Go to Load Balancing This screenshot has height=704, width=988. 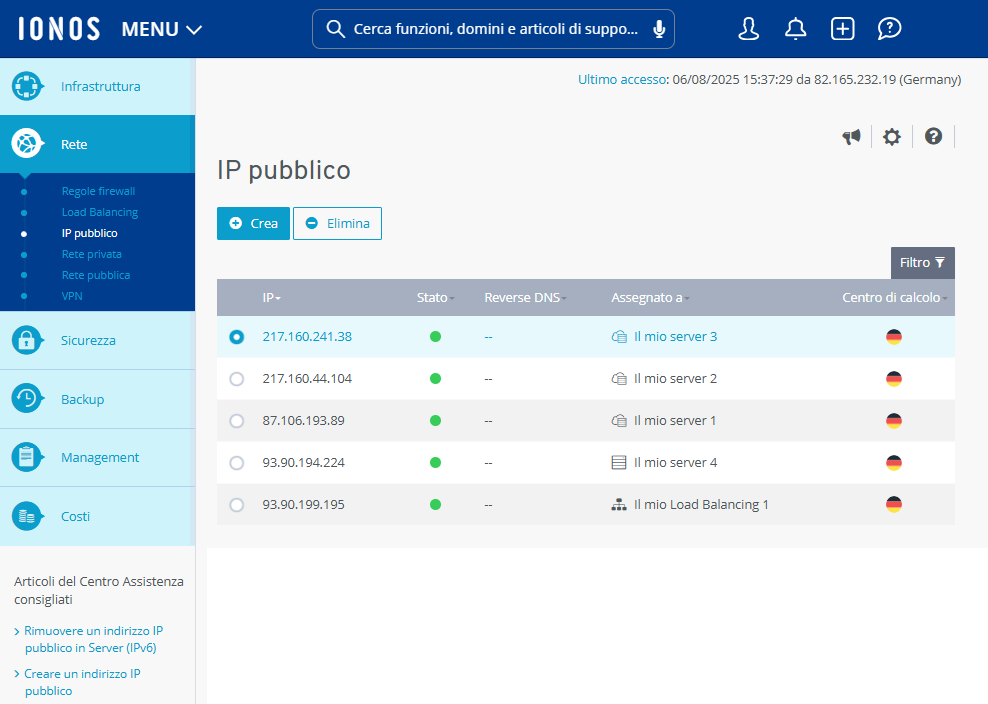[x=100, y=212]
